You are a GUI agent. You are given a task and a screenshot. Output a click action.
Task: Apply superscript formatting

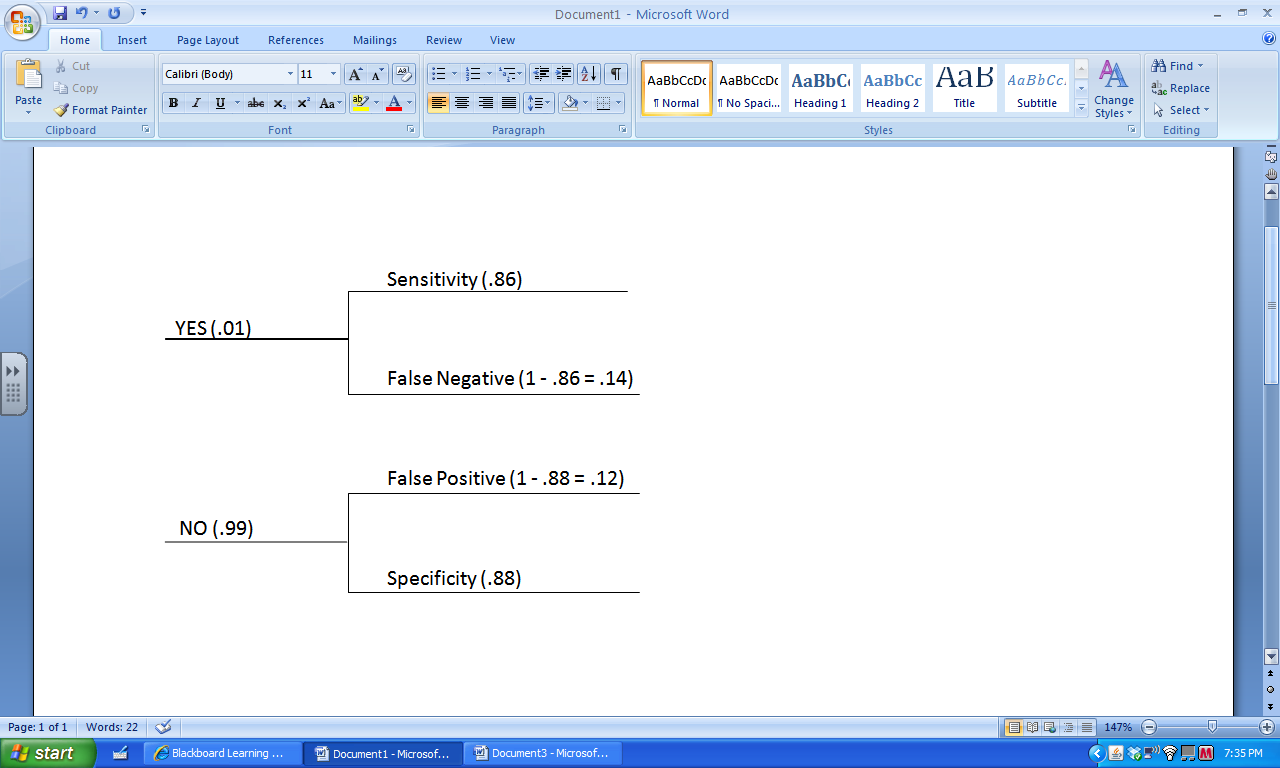pos(303,103)
